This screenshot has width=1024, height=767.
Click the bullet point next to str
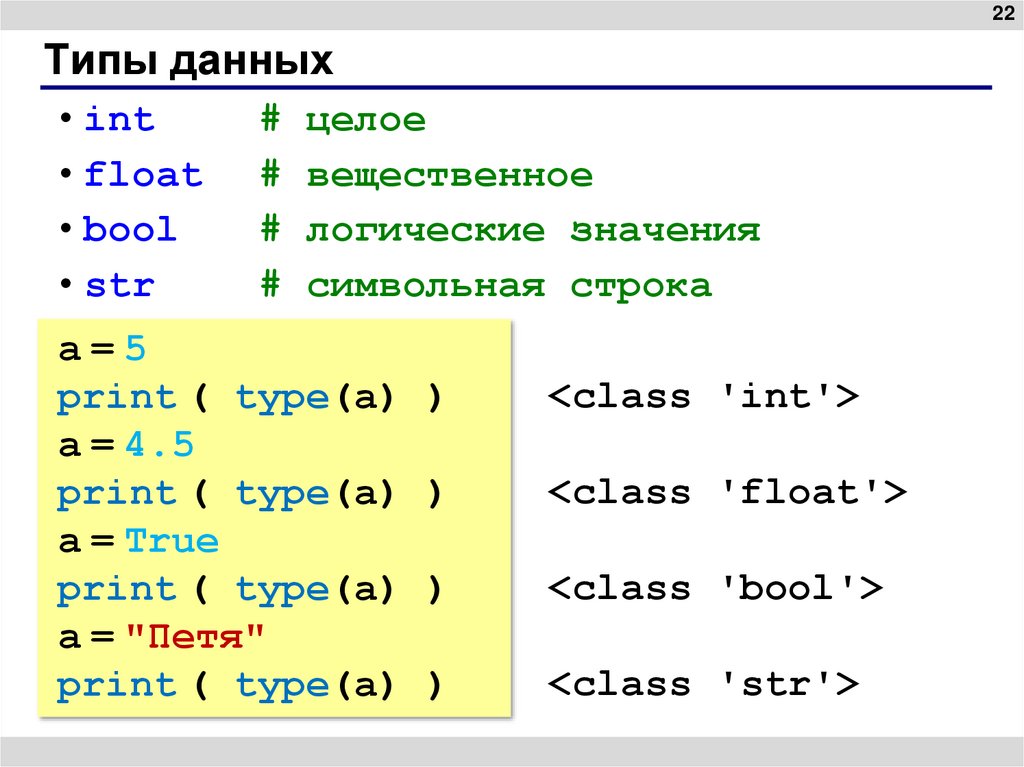point(65,284)
